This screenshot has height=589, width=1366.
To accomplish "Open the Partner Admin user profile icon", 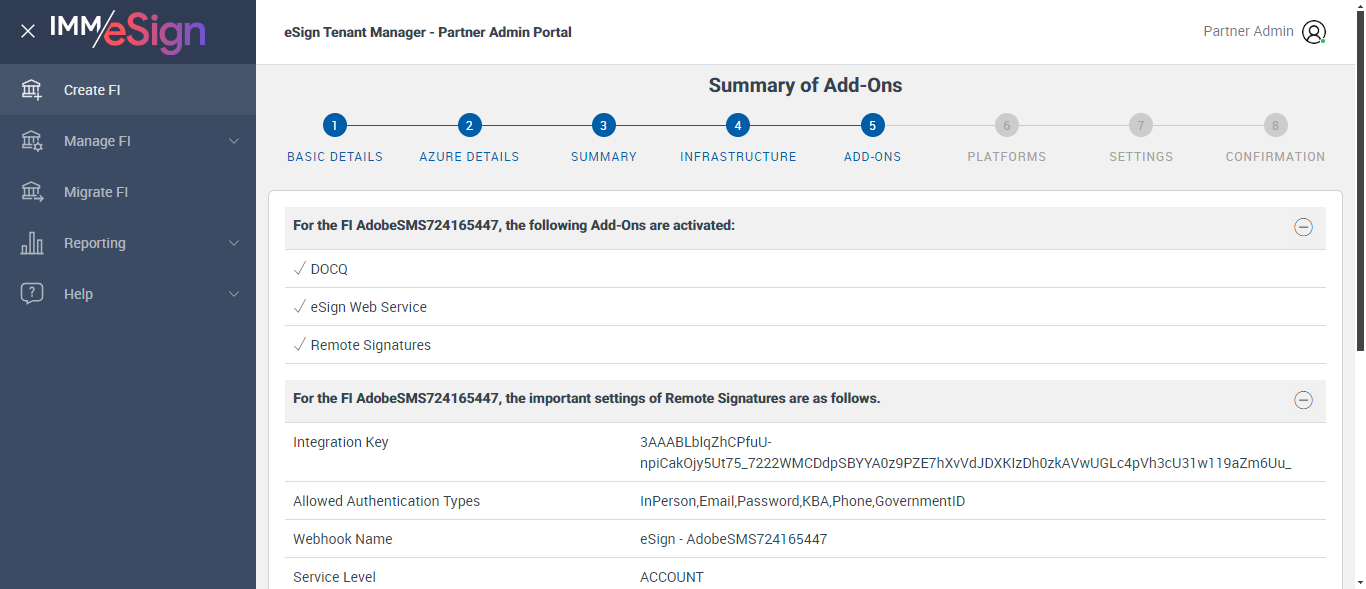I will click(x=1313, y=32).
